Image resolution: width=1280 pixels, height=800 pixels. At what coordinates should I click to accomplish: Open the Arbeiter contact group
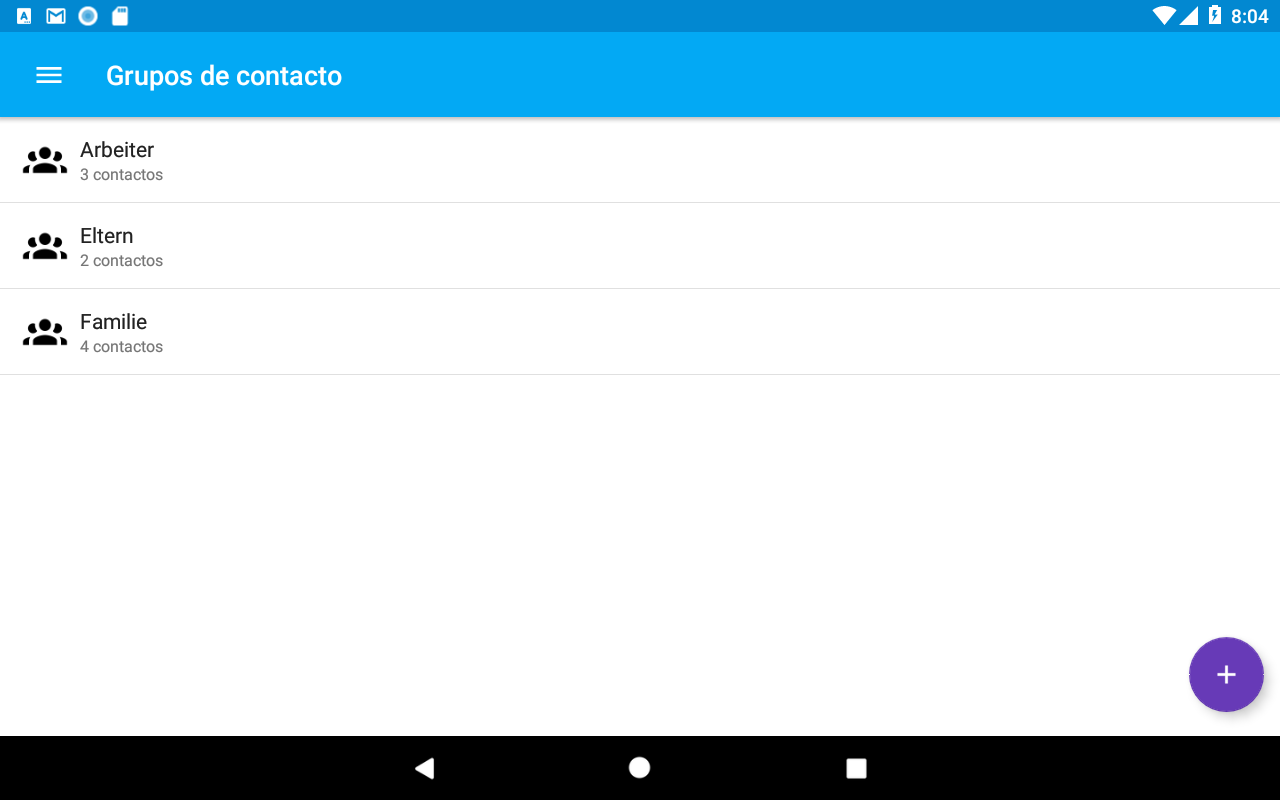640,161
